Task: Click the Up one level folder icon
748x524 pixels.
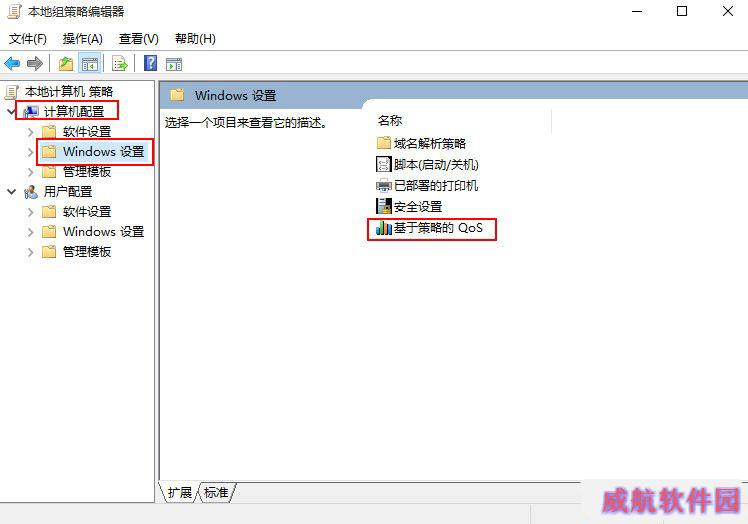Action: tap(66, 63)
